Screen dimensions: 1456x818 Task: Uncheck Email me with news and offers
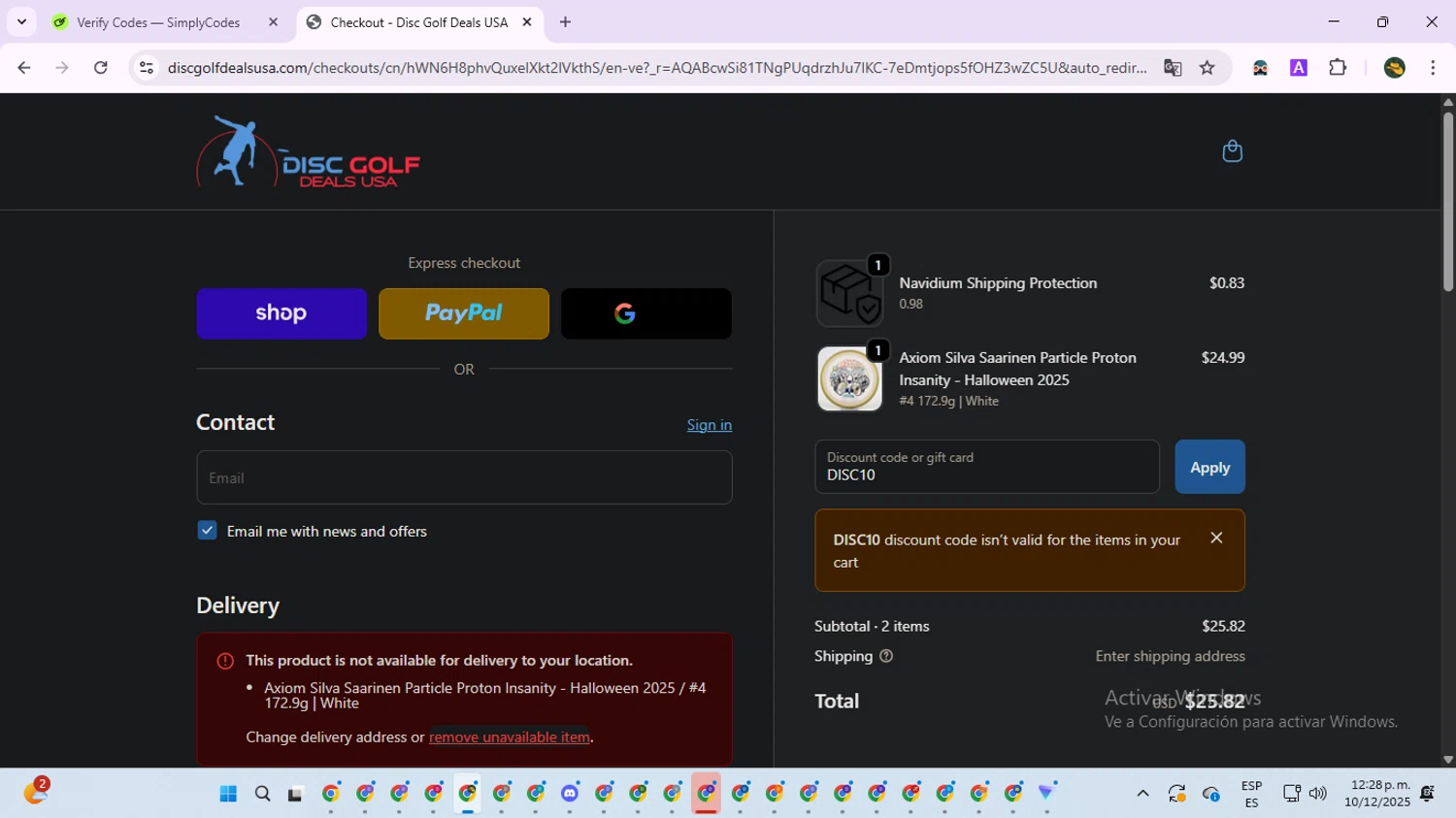click(x=207, y=531)
